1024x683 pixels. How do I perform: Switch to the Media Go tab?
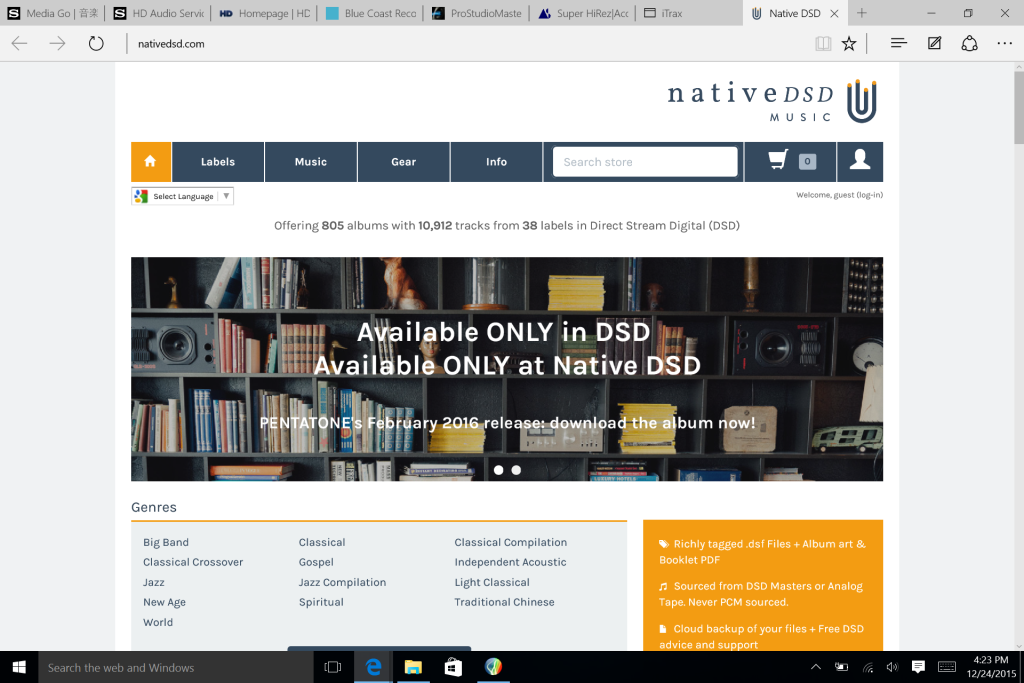(52, 13)
